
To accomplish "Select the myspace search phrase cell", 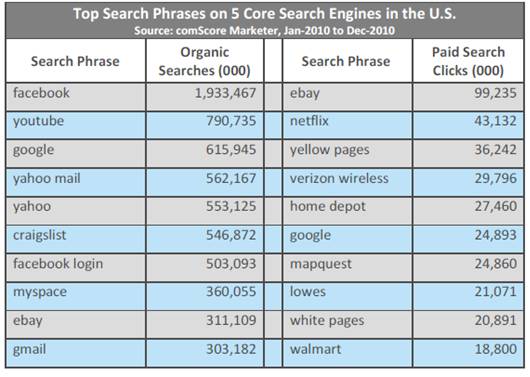I will tap(76, 296).
